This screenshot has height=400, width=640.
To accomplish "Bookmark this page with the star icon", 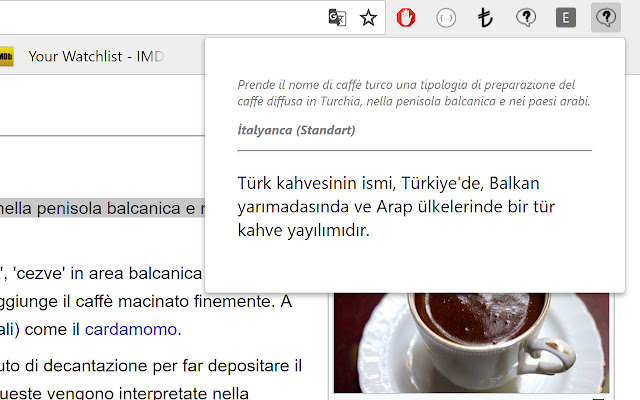I will coord(368,18).
